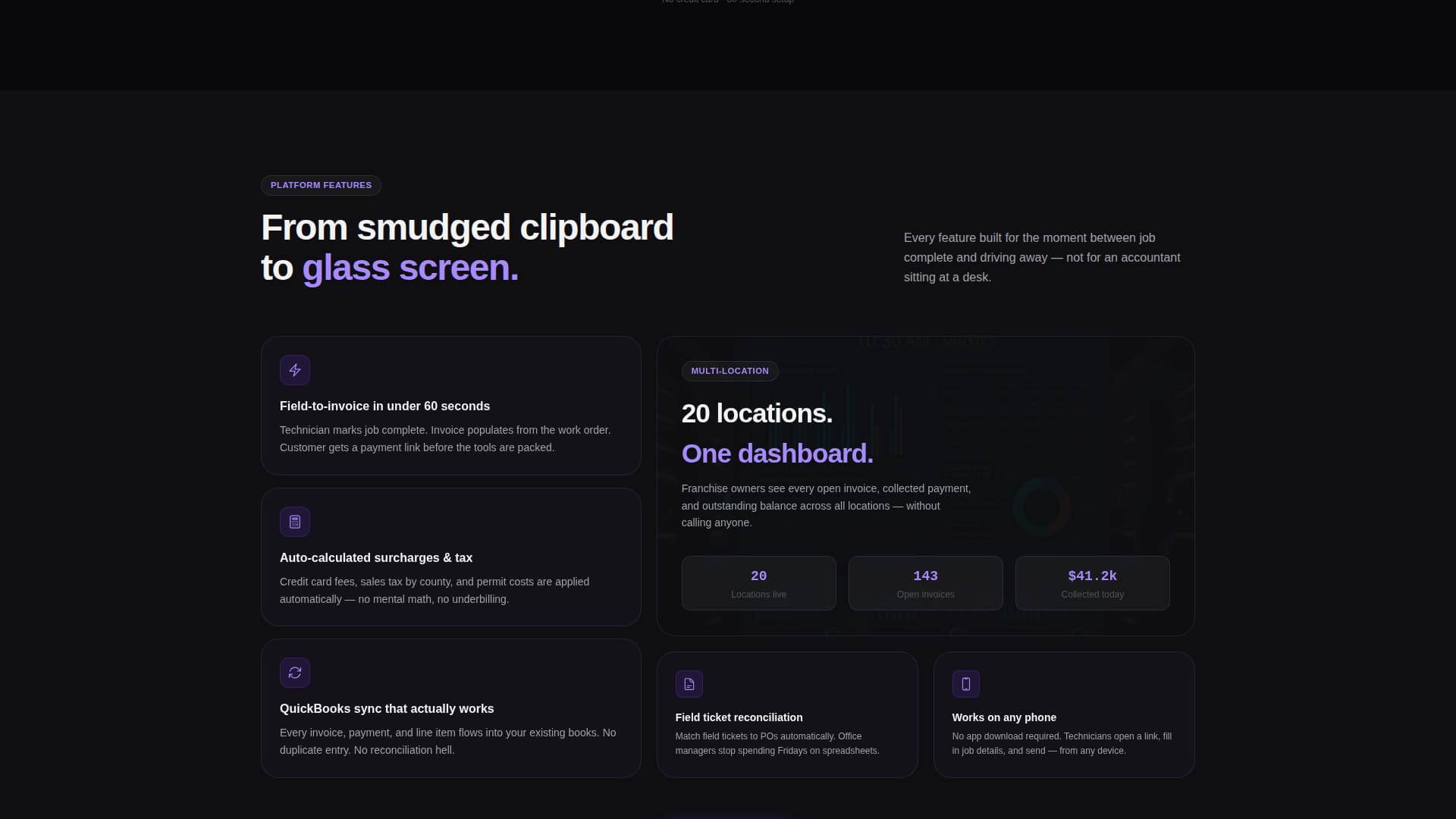Click the lightning icon's purple rounded container
This screenshot has height=819, width=1456.
[x=295, y=370]
